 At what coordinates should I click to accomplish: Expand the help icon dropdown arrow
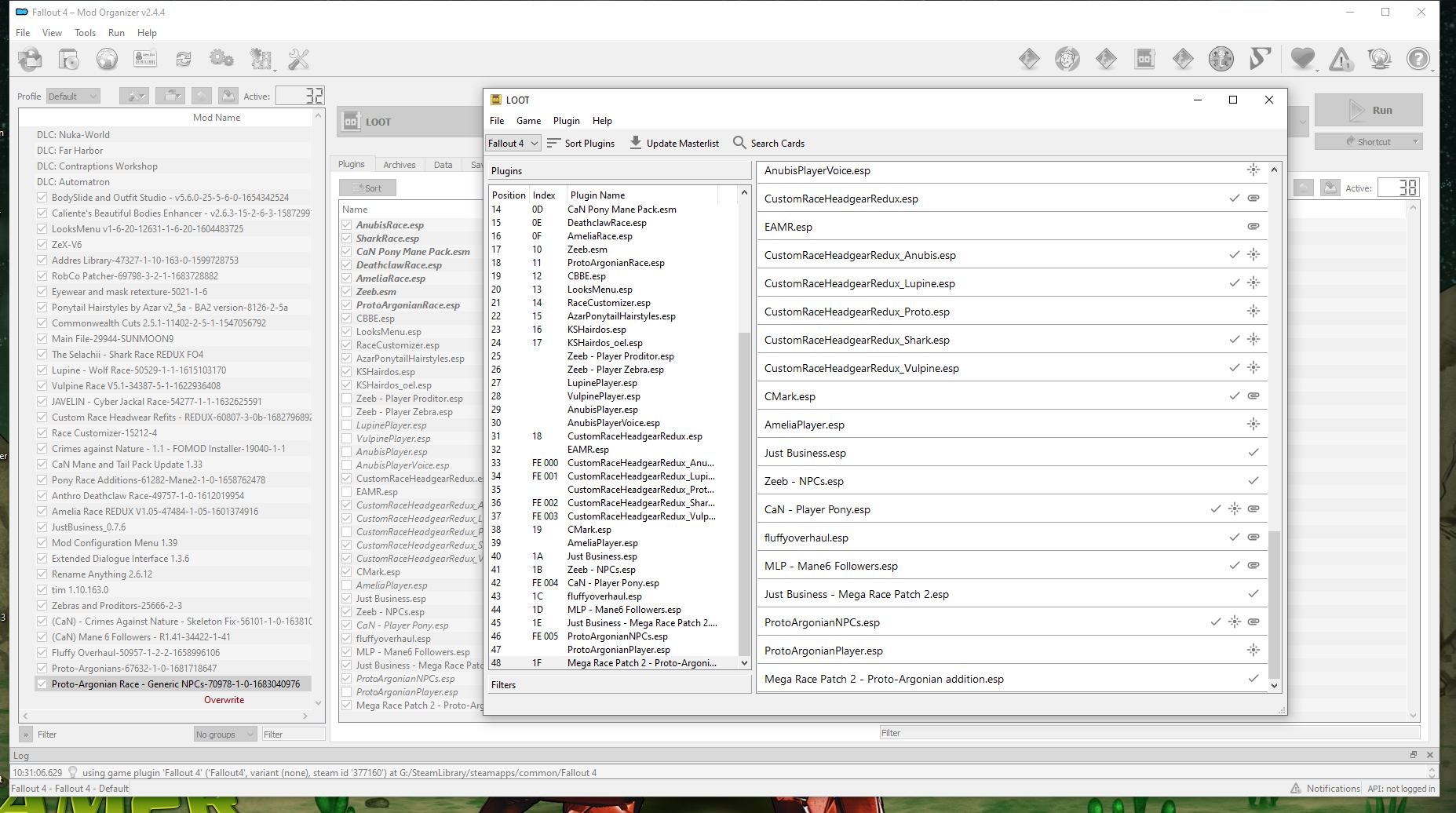[1433, 70]
